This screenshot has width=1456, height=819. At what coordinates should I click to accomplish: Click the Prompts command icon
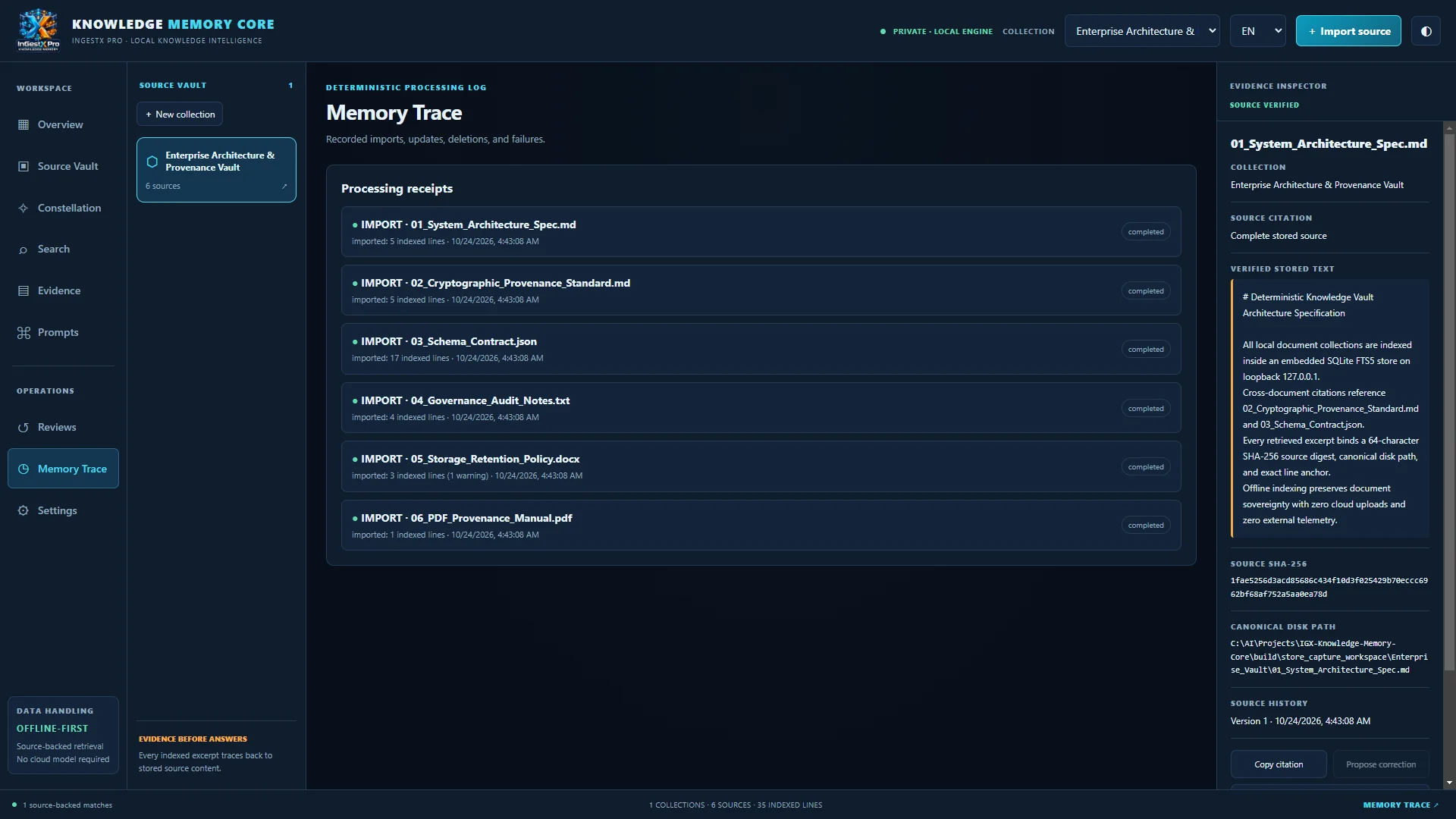point(24,332)
